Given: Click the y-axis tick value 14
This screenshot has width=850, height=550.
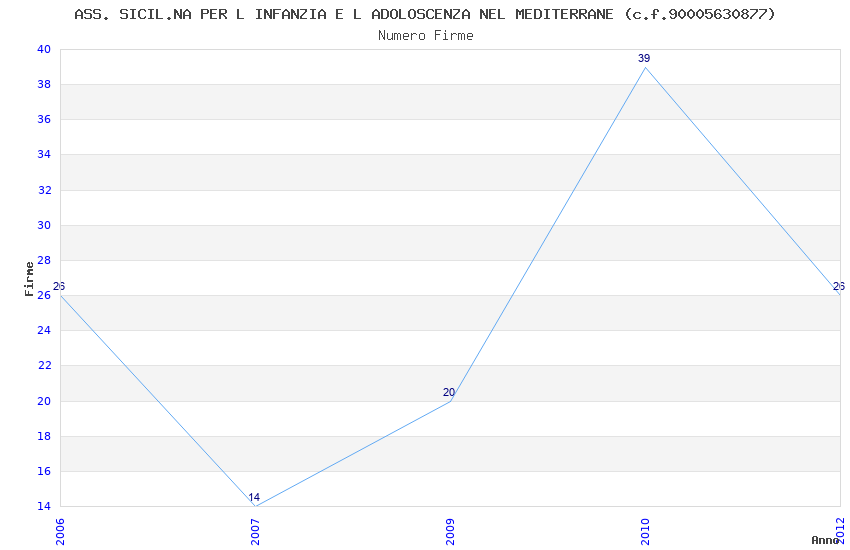Looking at the screenshot, I should point(44,506).
